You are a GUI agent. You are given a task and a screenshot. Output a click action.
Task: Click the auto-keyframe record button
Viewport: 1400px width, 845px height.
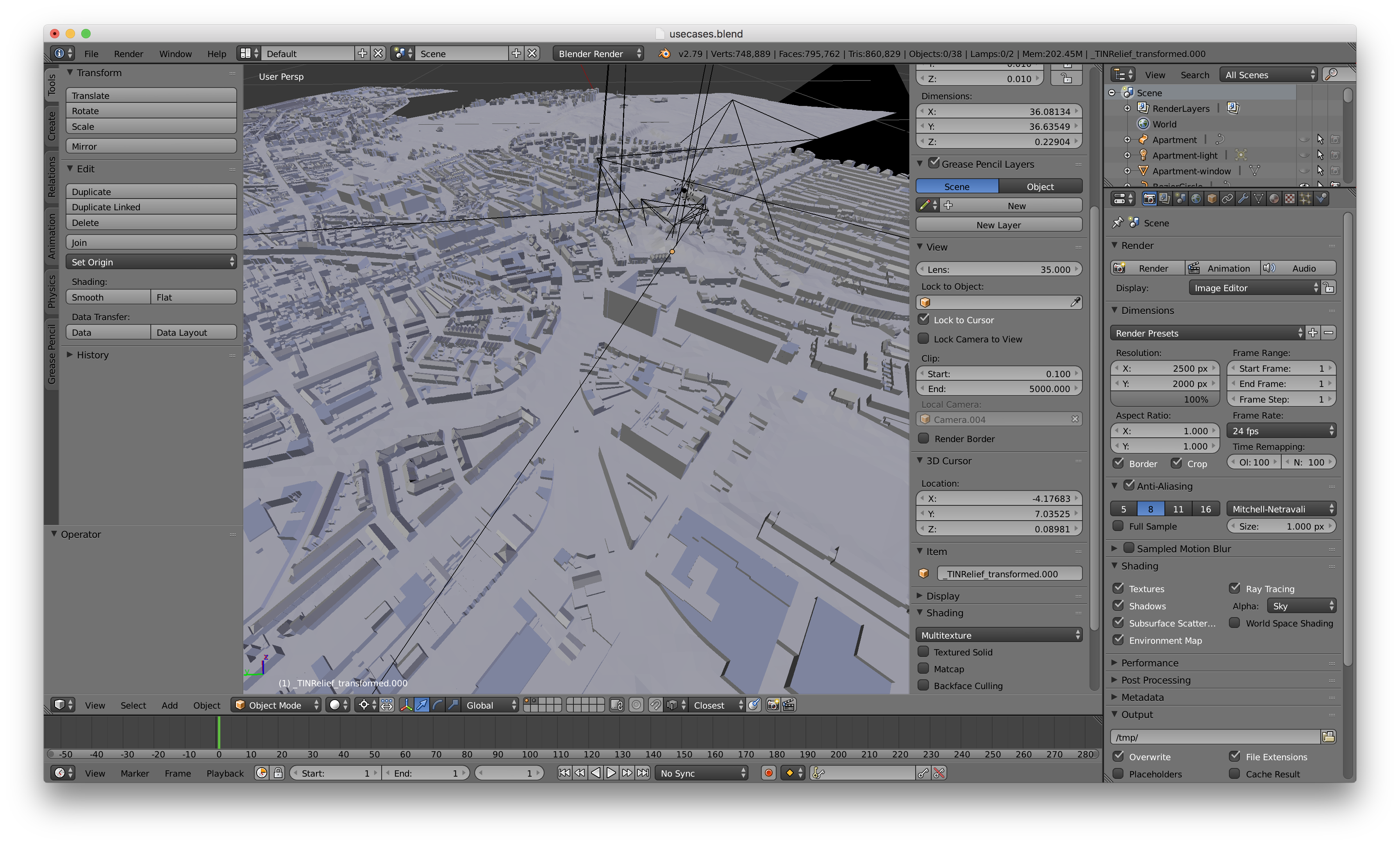[768, 773]
